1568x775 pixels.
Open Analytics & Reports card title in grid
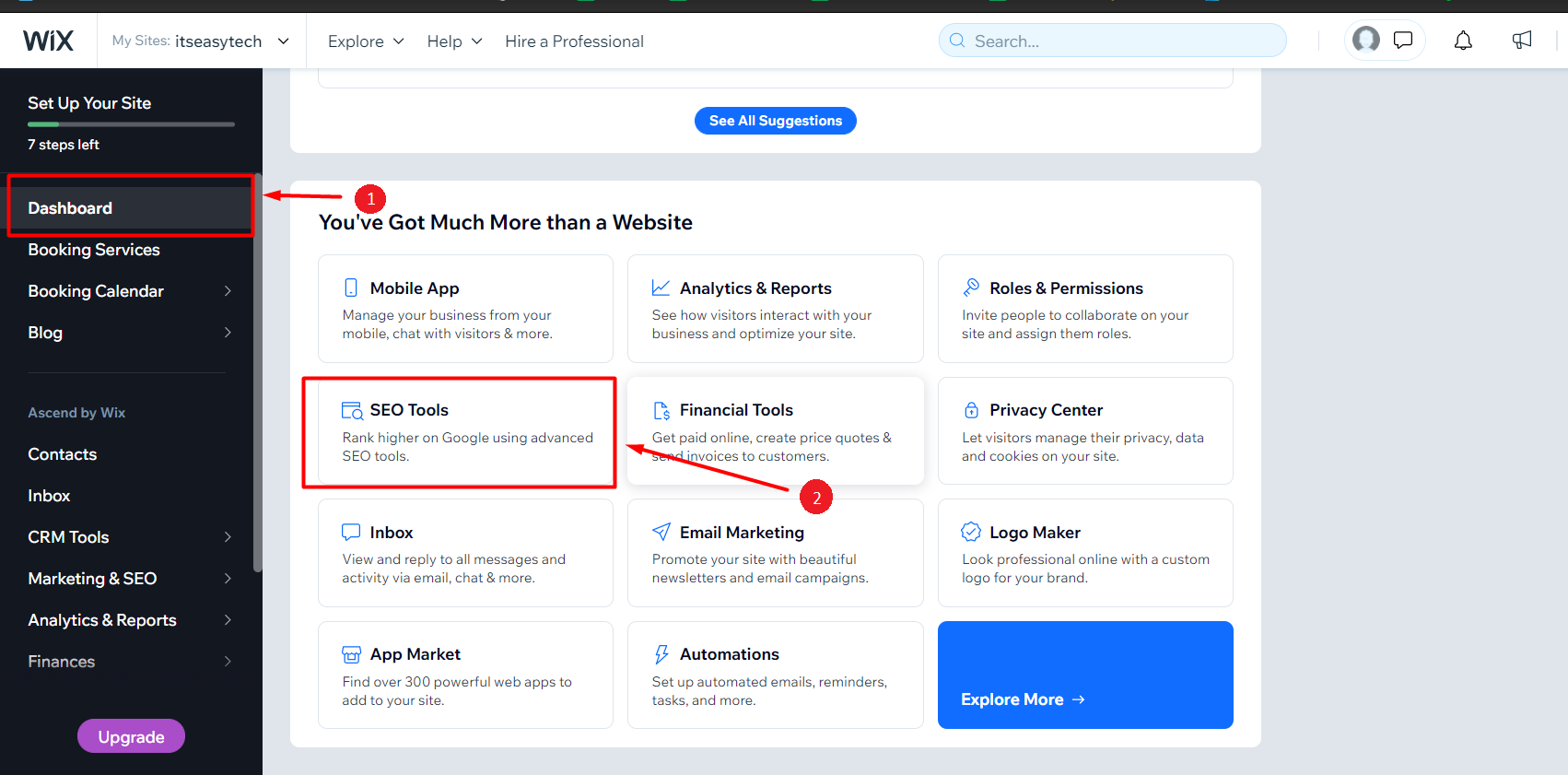pyautogui.click(x=755, y=288)
